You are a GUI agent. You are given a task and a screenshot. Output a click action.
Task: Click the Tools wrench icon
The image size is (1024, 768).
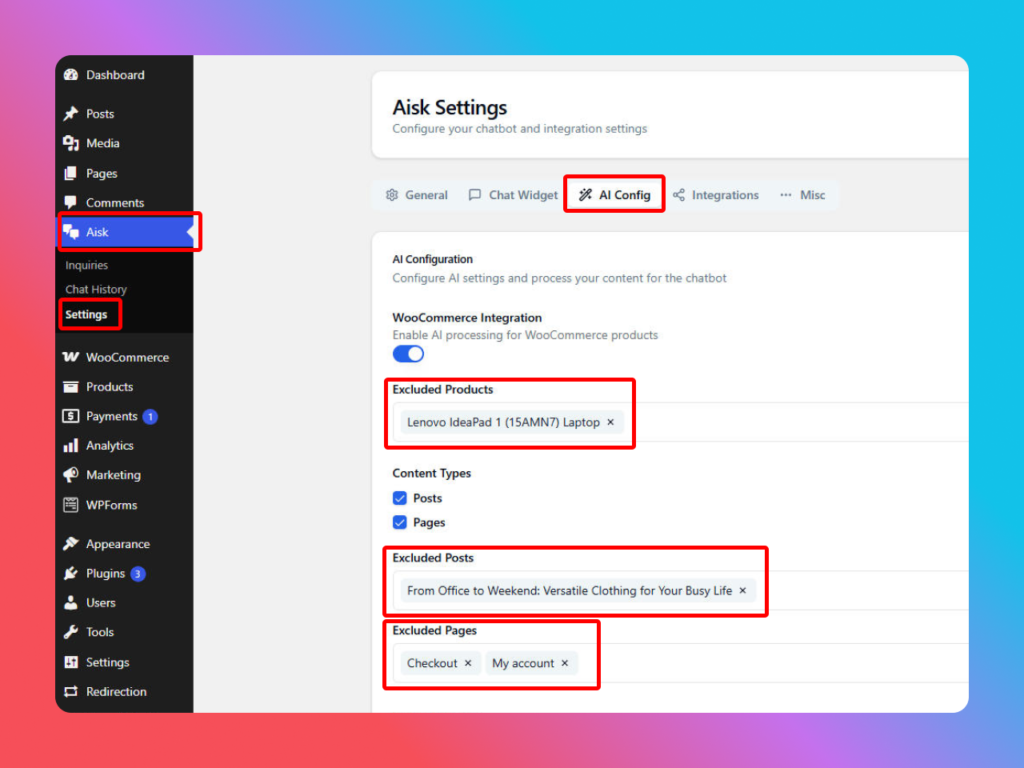(71, 632)
